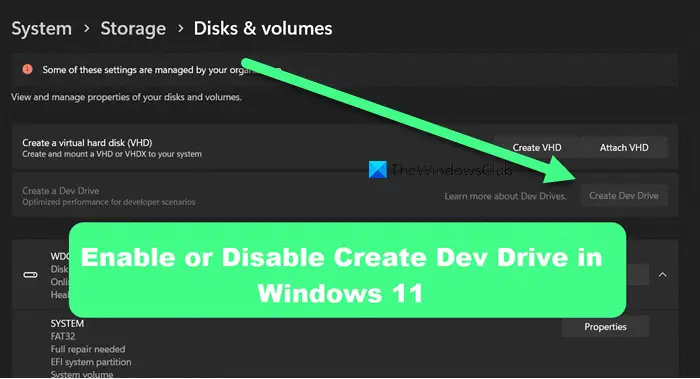
Task: Select 'View and manage properties' description text
Action: click(126, 97)
